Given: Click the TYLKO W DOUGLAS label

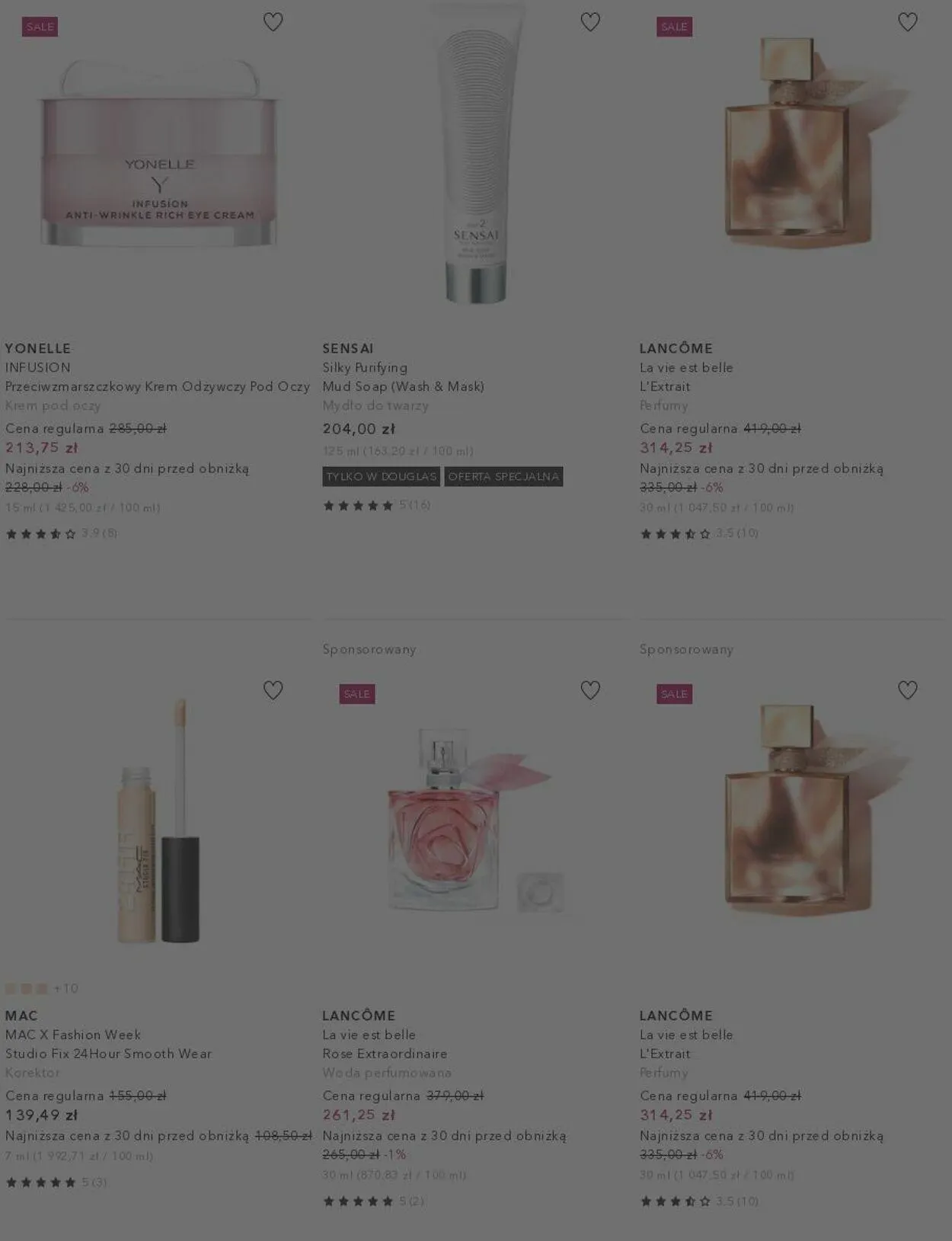Looking at the screenshot, I should click(x=382, y=476).
